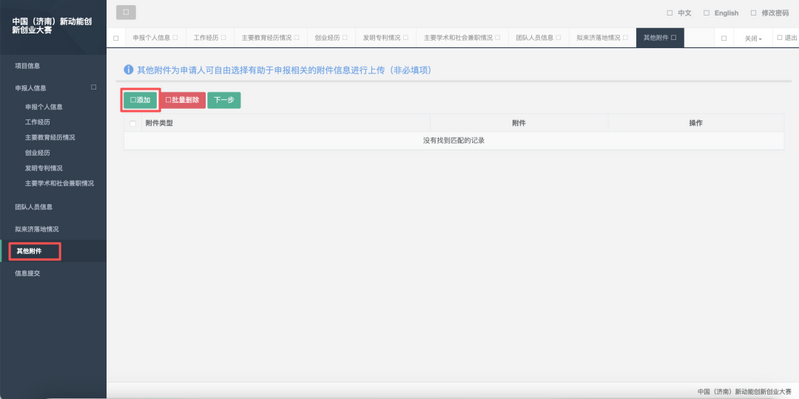Close the 主要教育经历情况 tab via its close icon
799x399 pixels.
(296, 37)
